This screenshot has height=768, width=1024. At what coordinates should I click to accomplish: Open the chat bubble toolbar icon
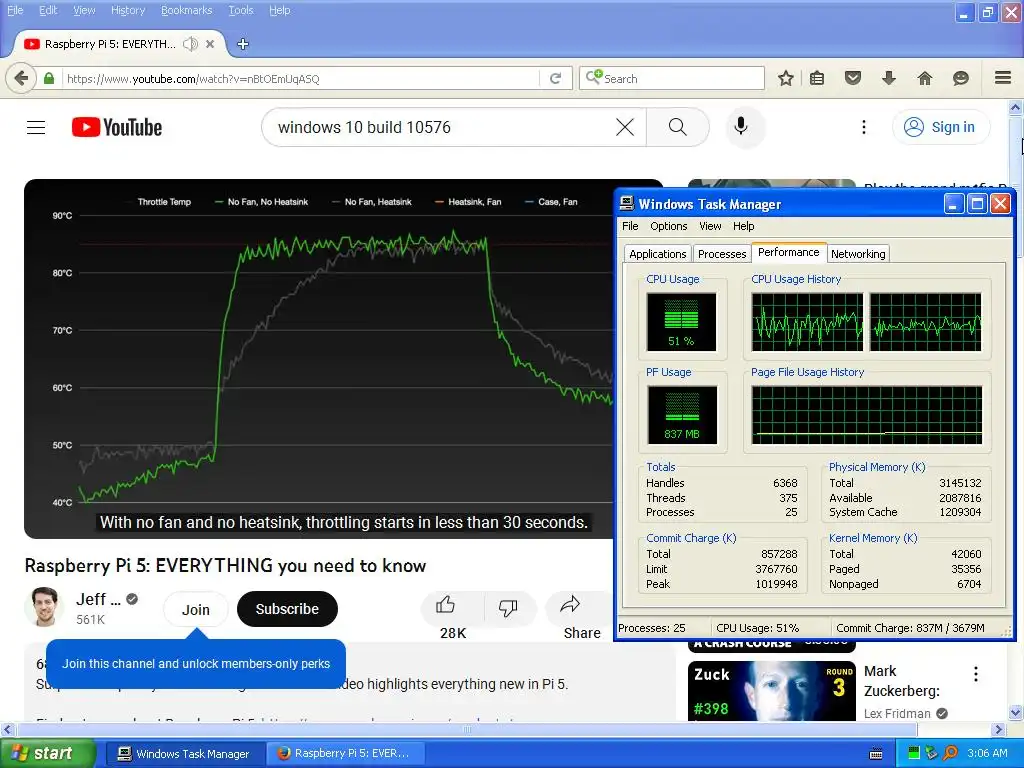click(x=961, y=78)
